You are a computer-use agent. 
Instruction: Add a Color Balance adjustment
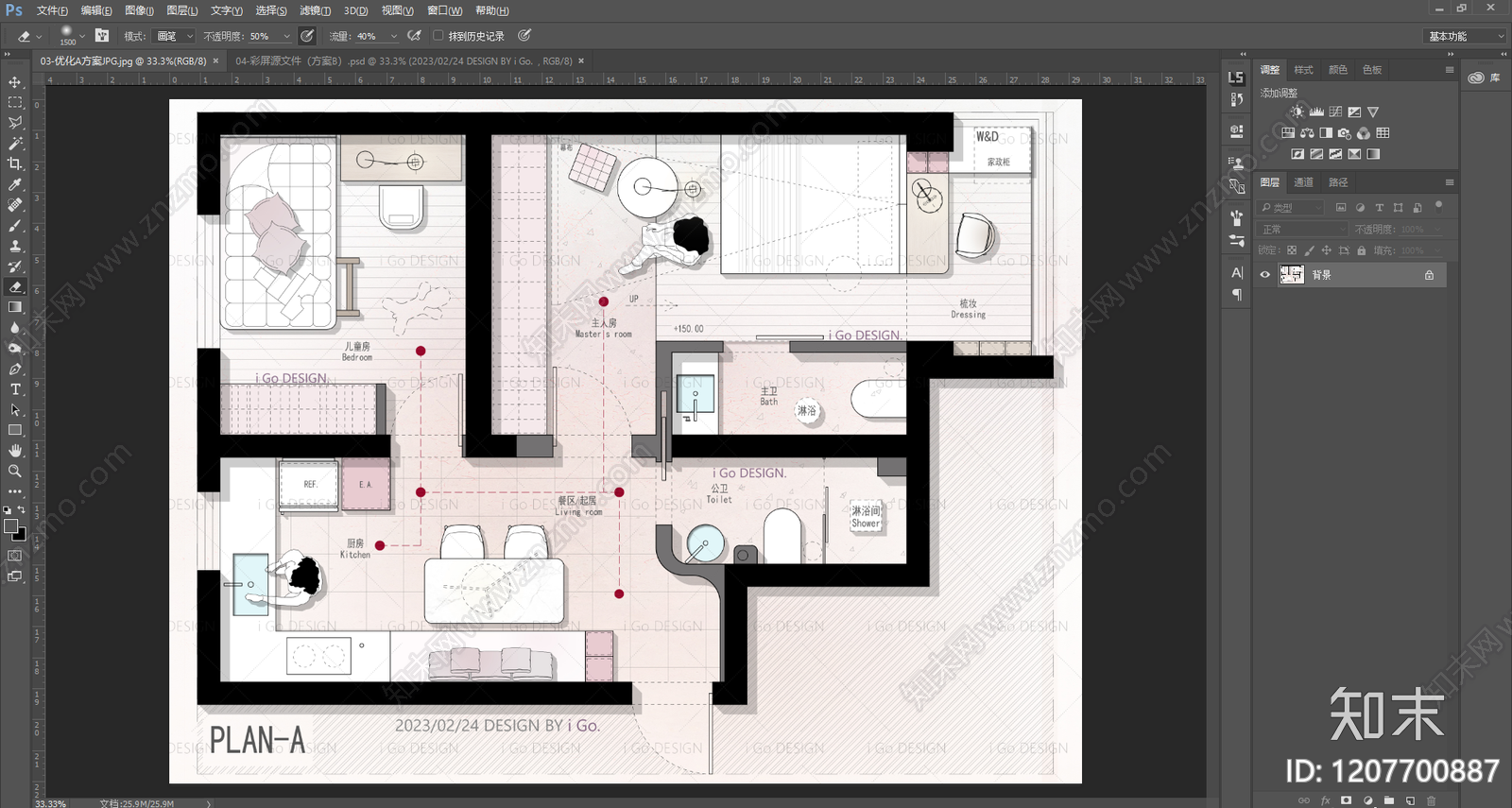[x=1307, y=133]
